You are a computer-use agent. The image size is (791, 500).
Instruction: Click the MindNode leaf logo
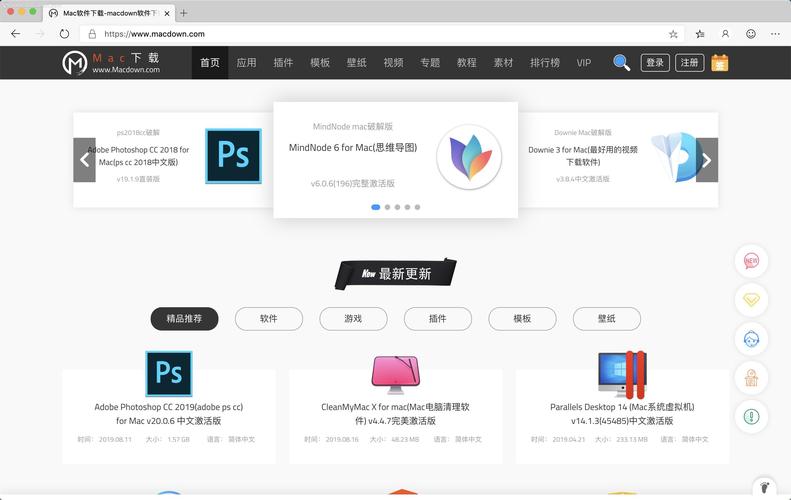(x=469, y=157)
